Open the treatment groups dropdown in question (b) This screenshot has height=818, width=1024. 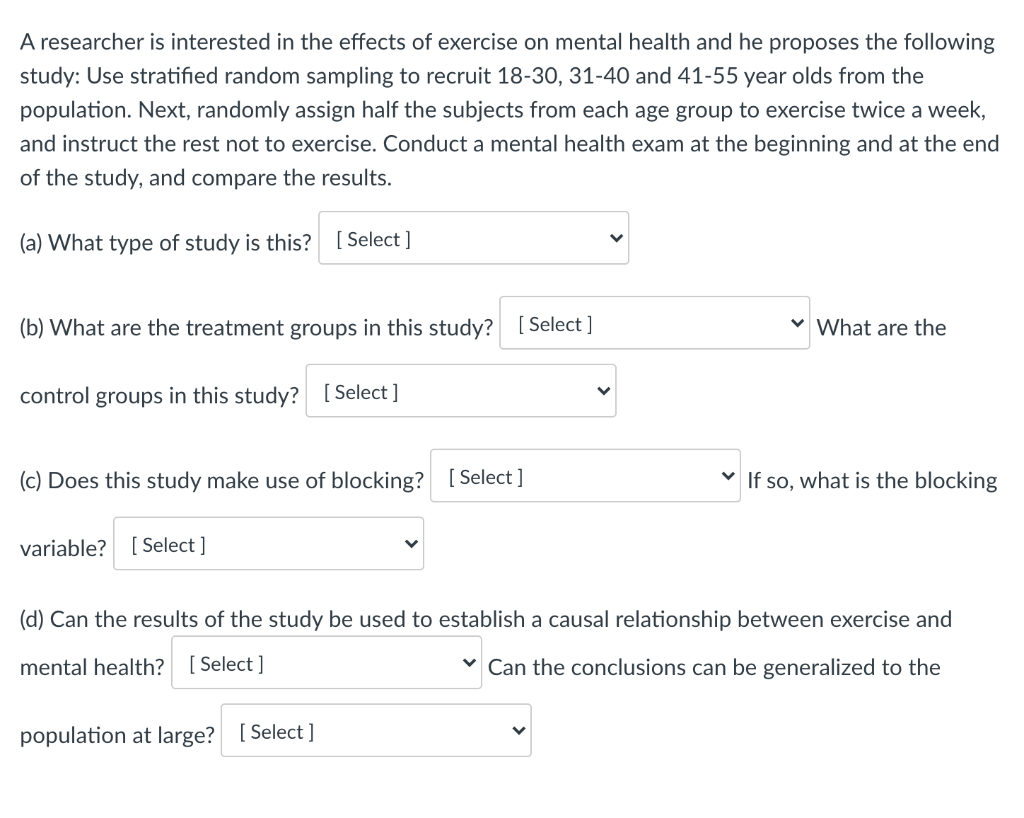[654, 322]
